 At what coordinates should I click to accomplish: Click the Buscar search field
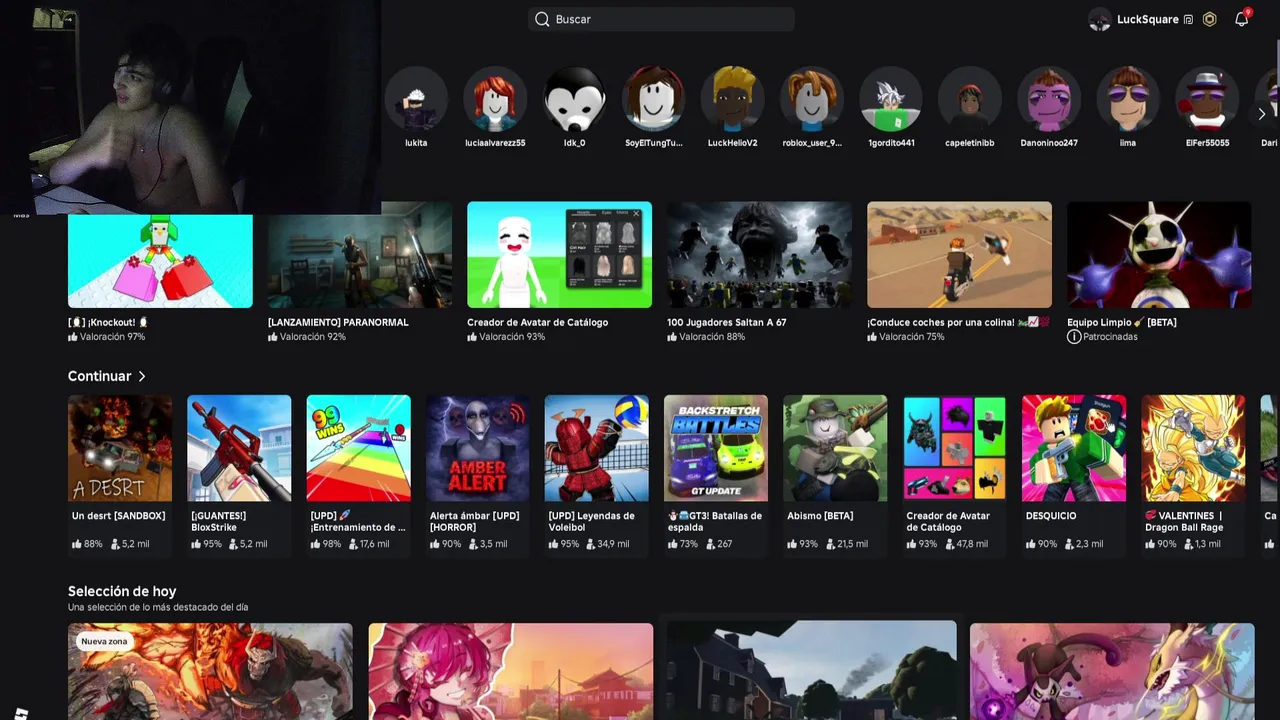pos(661,19)
